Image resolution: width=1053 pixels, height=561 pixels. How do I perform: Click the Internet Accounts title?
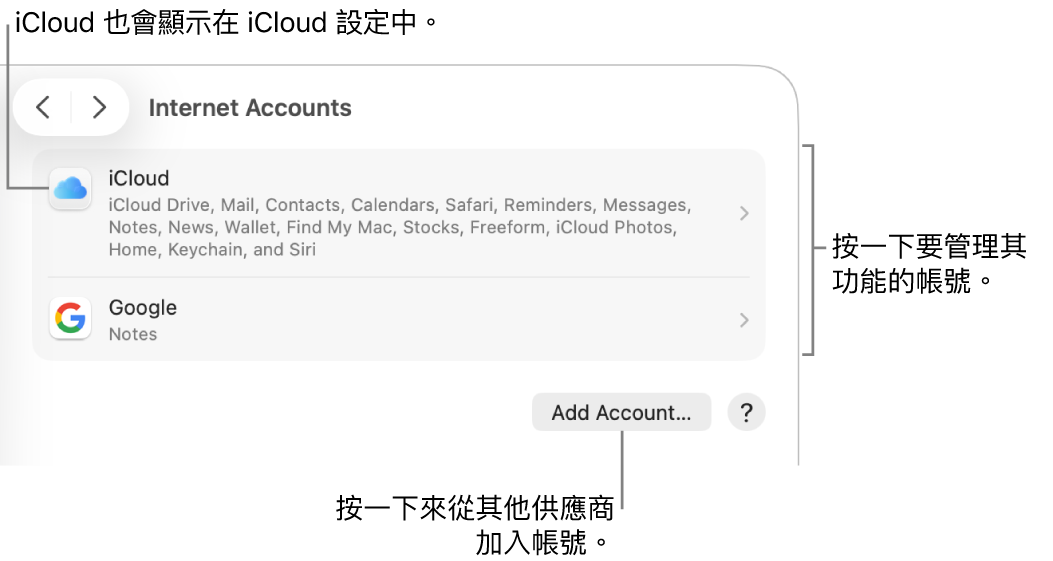pyautogui.click(x=250, y=108)
